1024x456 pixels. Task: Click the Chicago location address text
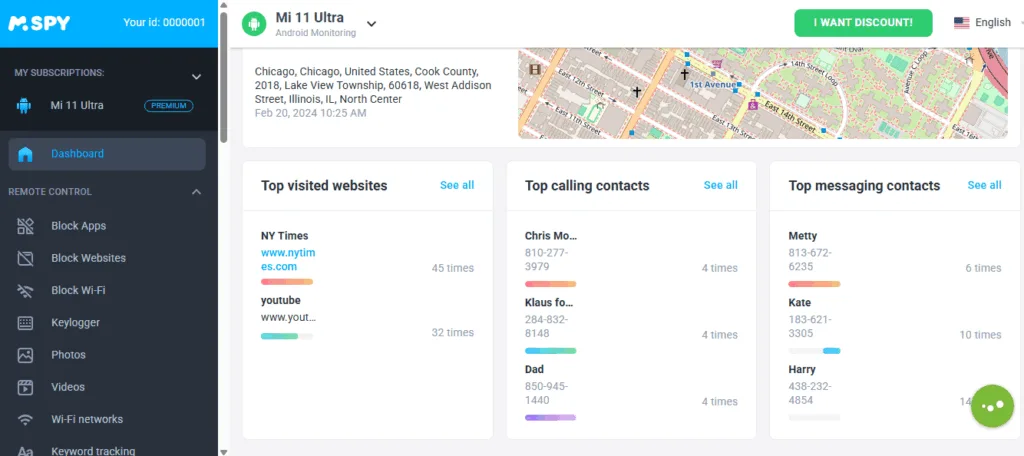point(373,85)
